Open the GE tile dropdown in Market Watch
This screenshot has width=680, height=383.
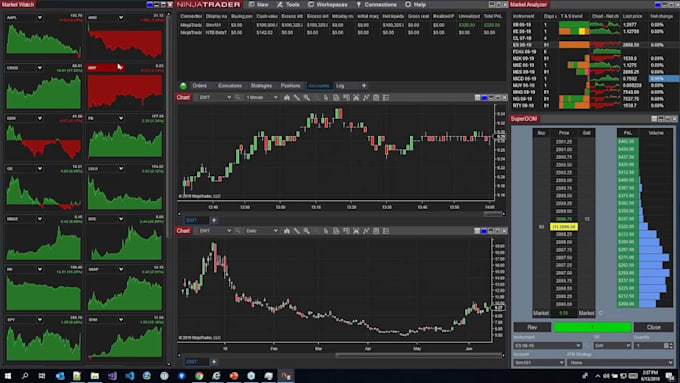(39, 169)
